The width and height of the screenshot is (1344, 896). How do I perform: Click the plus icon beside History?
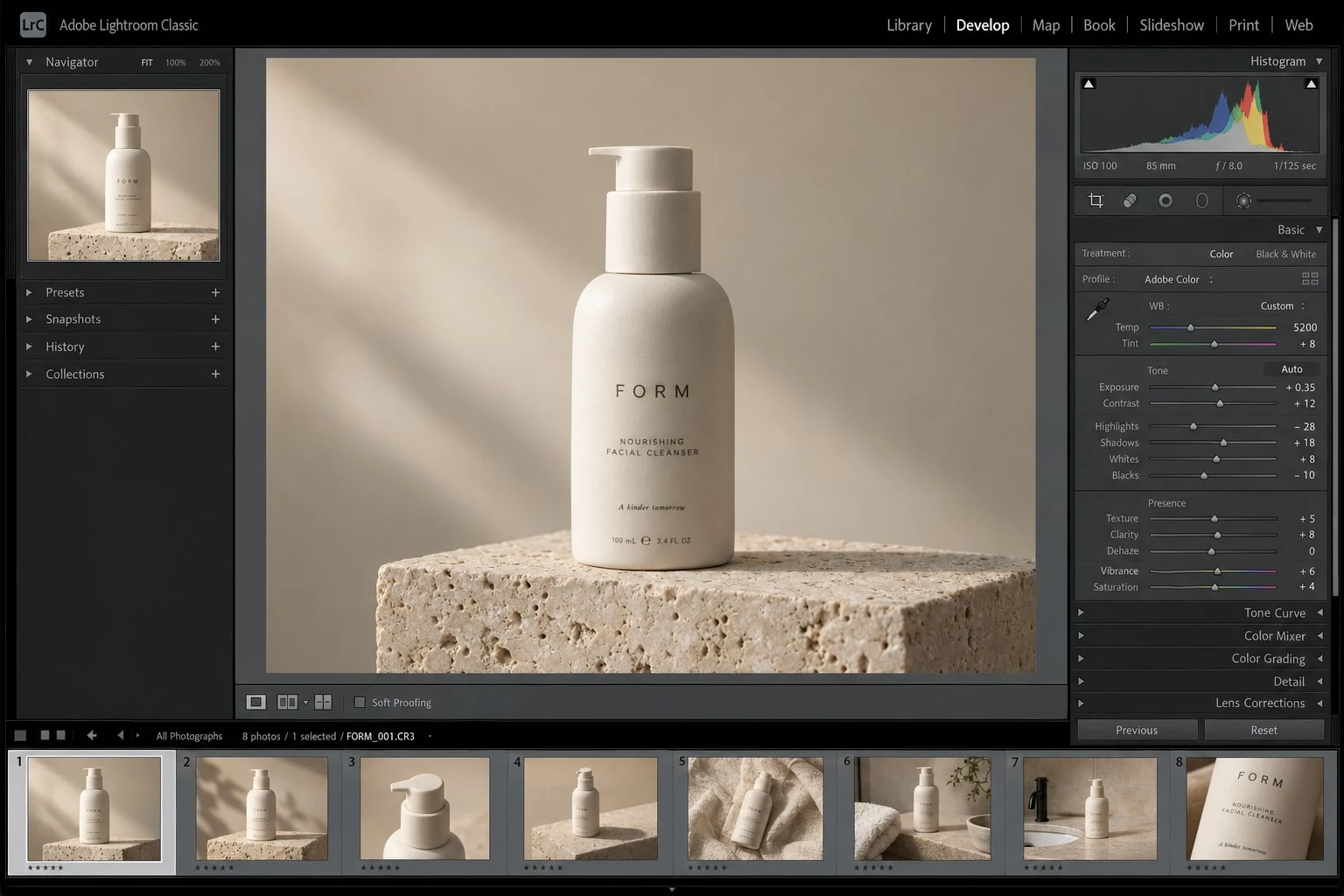215,346
